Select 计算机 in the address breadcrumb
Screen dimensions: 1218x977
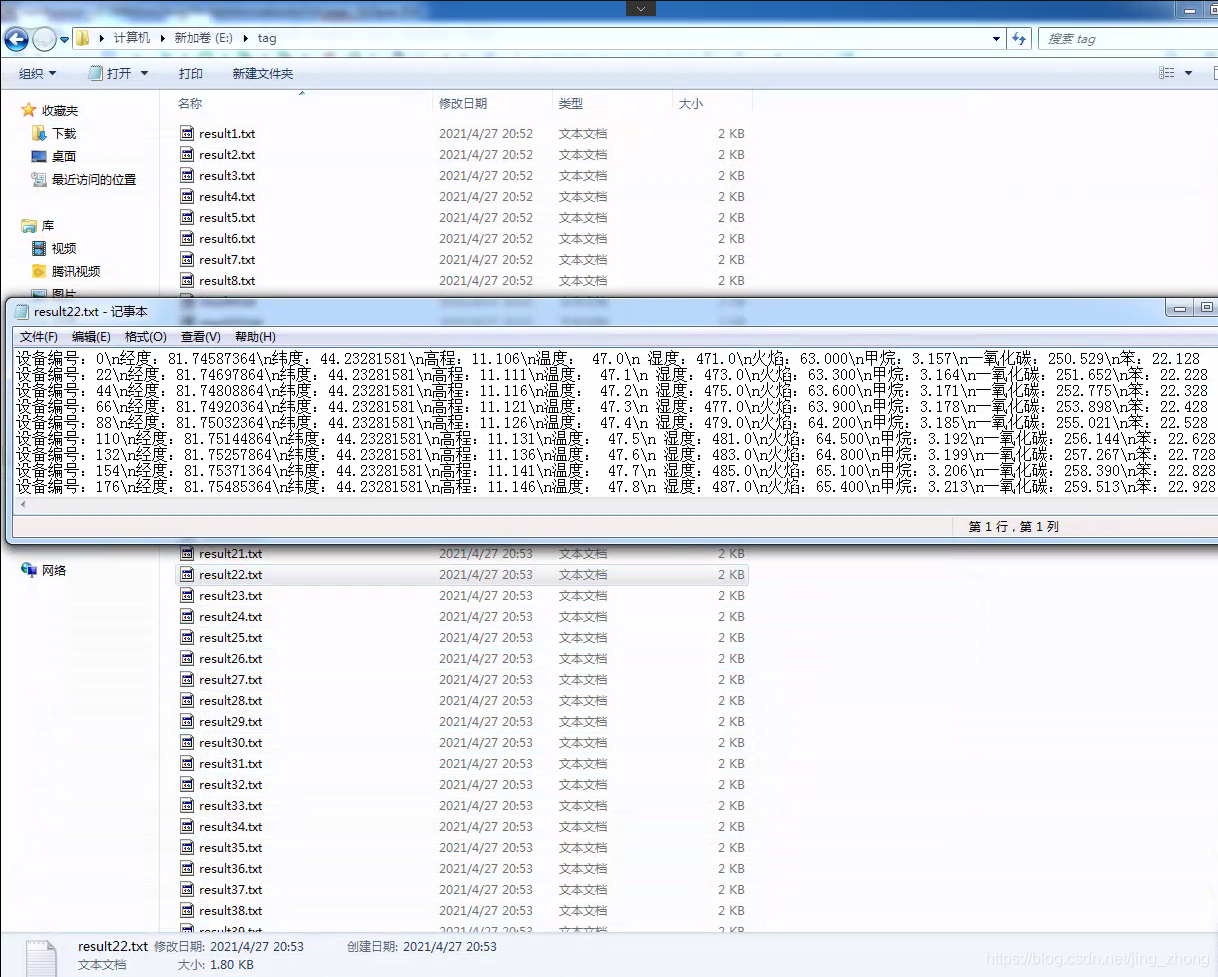click(132, 38)
